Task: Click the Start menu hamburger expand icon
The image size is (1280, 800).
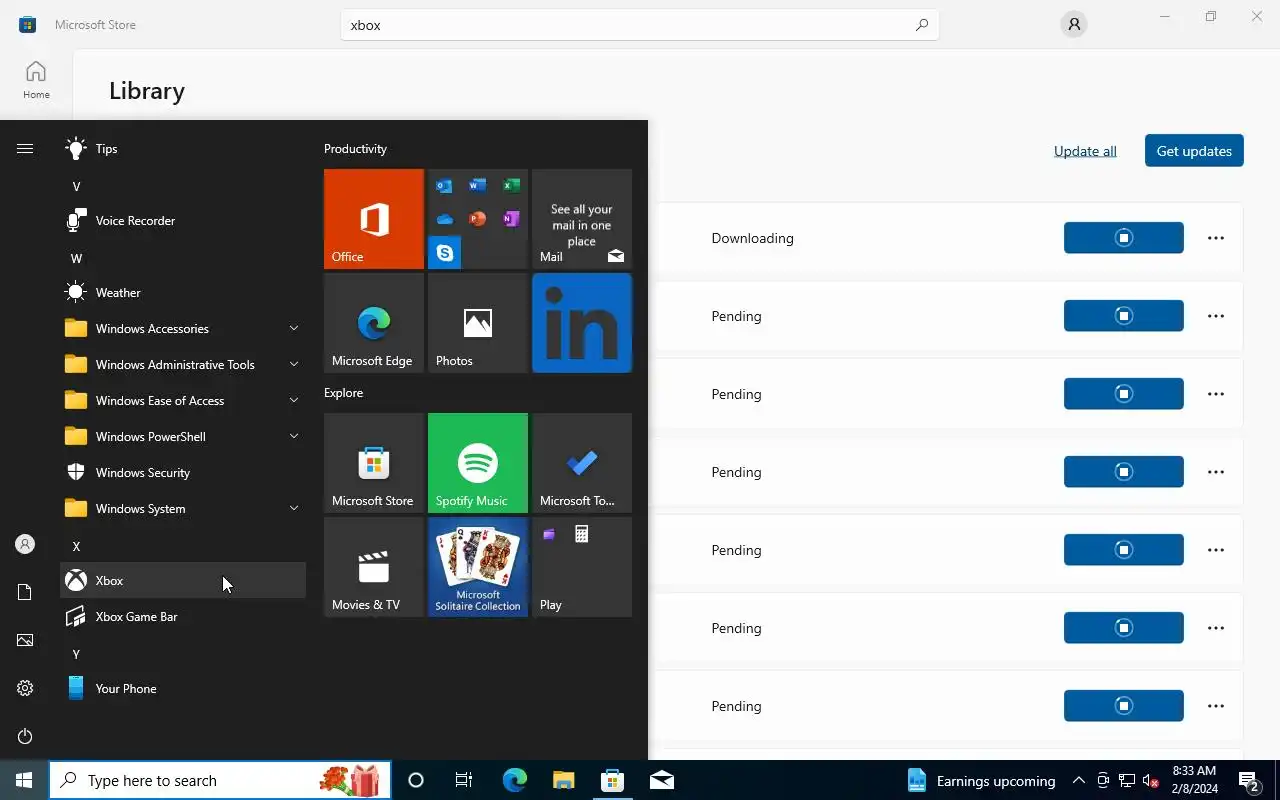Action: tap(25, 148)
